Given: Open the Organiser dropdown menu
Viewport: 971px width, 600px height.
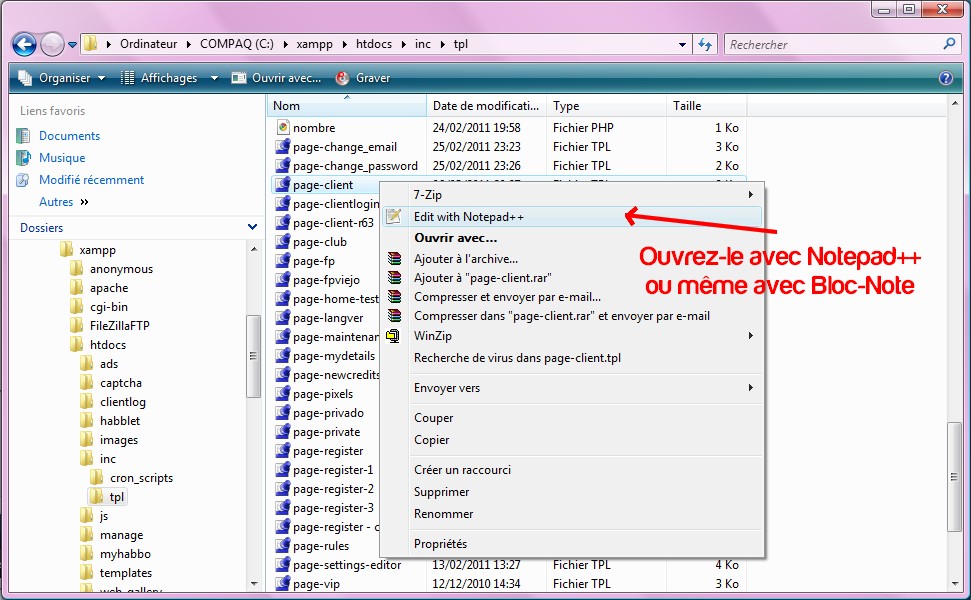Looking at the screenshot, I should [x=62, y=78].
